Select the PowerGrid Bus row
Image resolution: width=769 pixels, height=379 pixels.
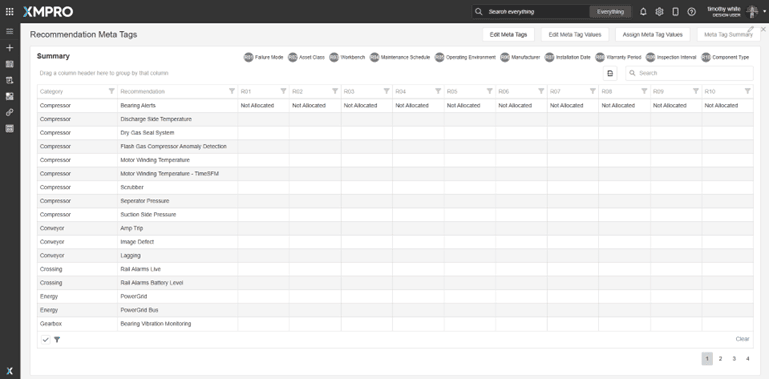coord(395,310)
